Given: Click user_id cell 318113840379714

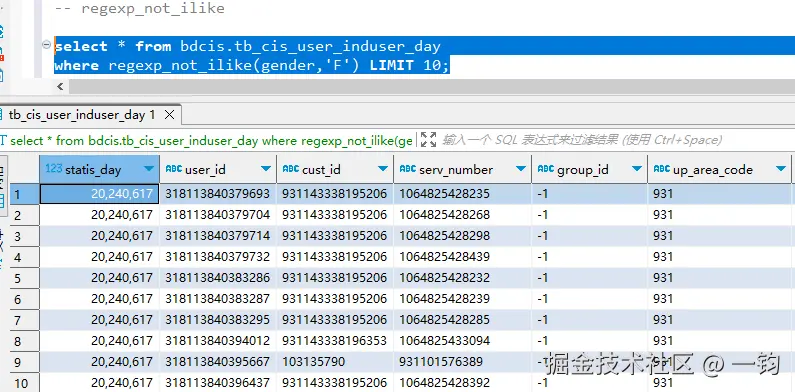Looking at the screenshot, I should point(218,236).
